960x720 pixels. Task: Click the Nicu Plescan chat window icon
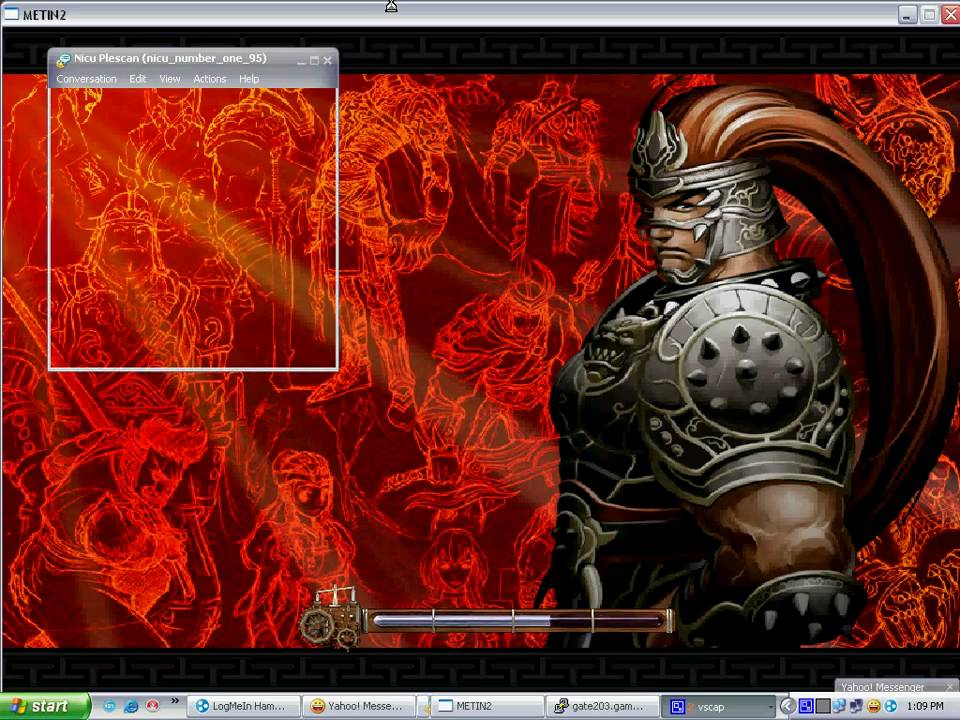62,59
